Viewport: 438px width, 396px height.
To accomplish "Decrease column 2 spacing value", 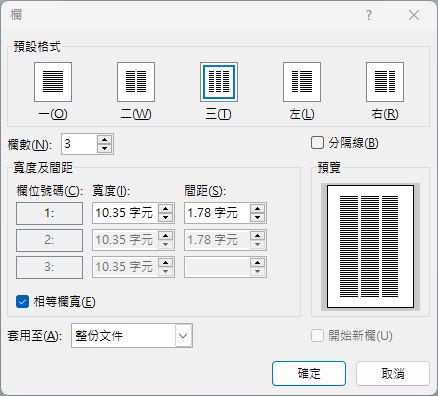I will 257,244.
